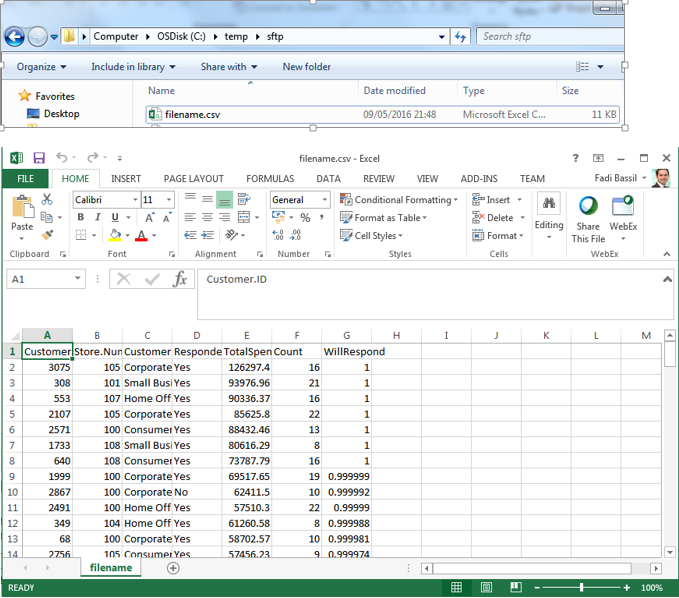The image size is (679, 598).
Task: Click Share This File WebEx icon
Action: [x=588, y=219]
